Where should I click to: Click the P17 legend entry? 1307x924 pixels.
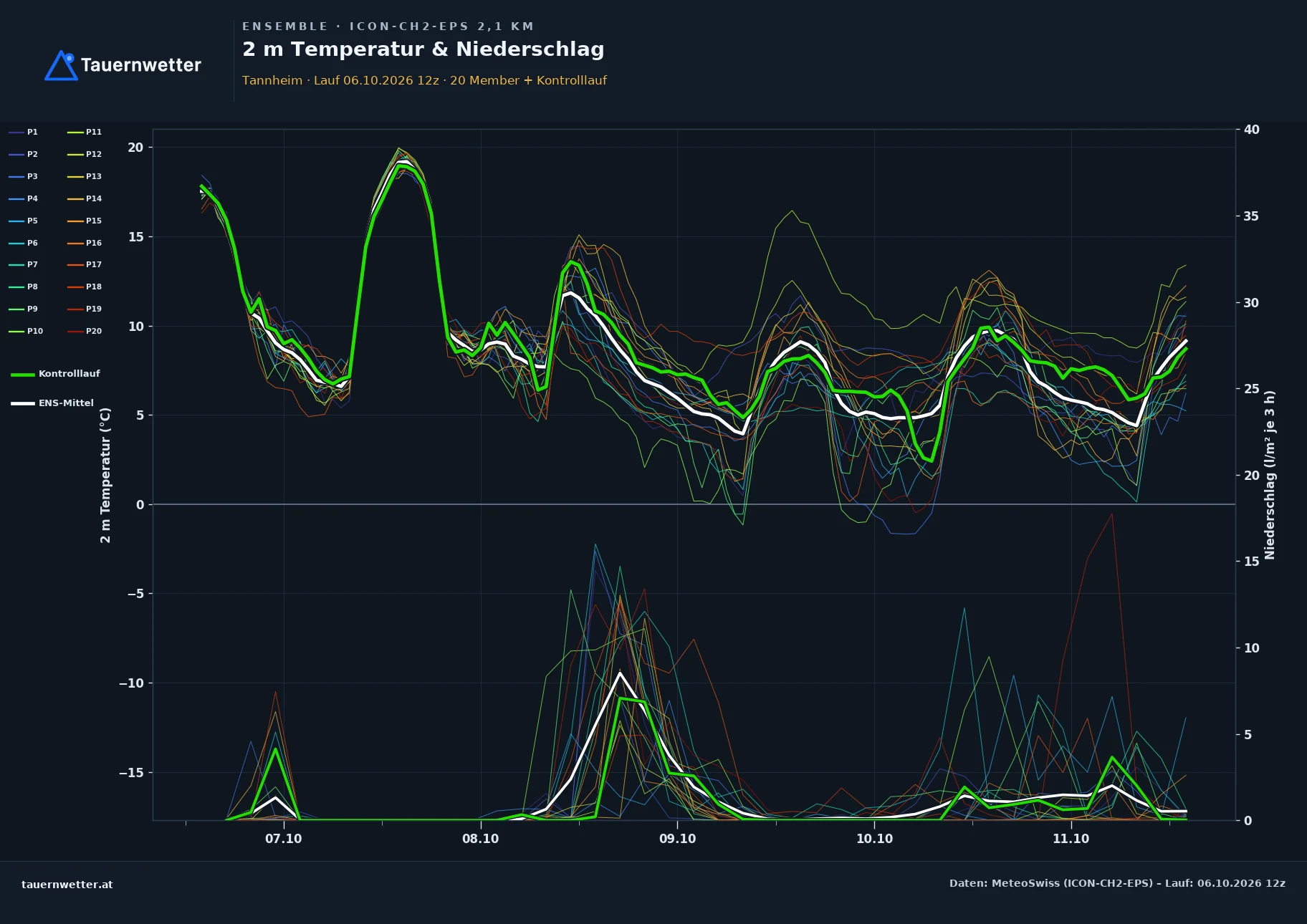(x=85, y=264)
